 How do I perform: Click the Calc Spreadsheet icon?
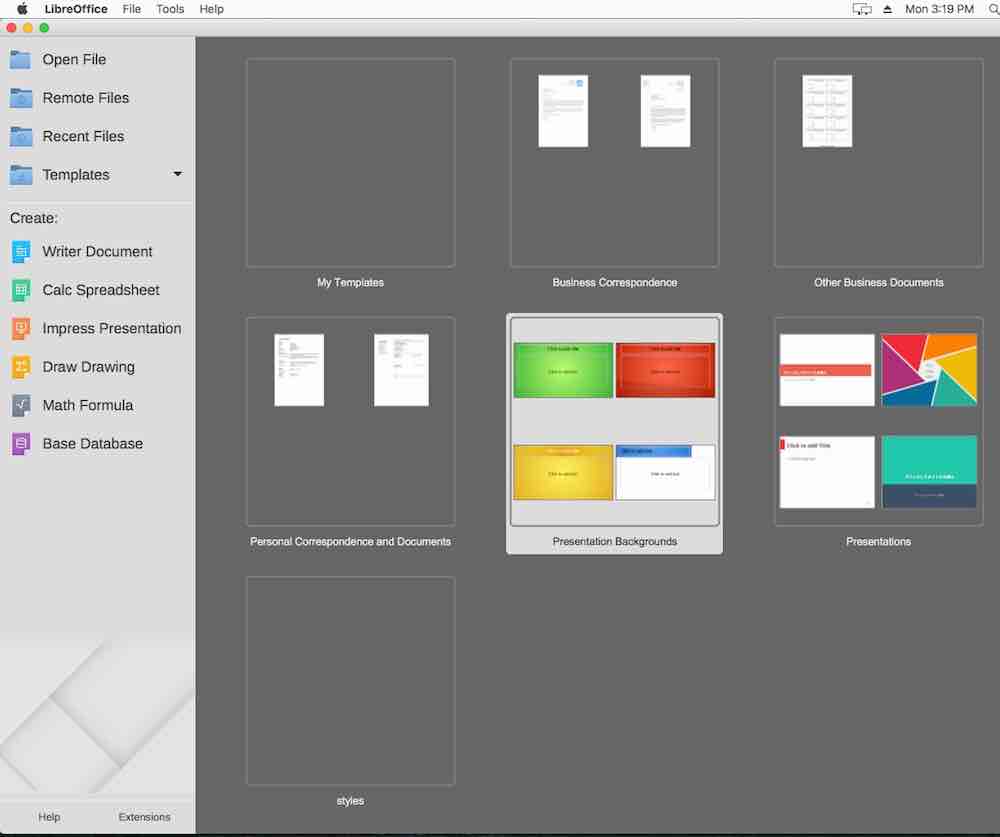20,290
